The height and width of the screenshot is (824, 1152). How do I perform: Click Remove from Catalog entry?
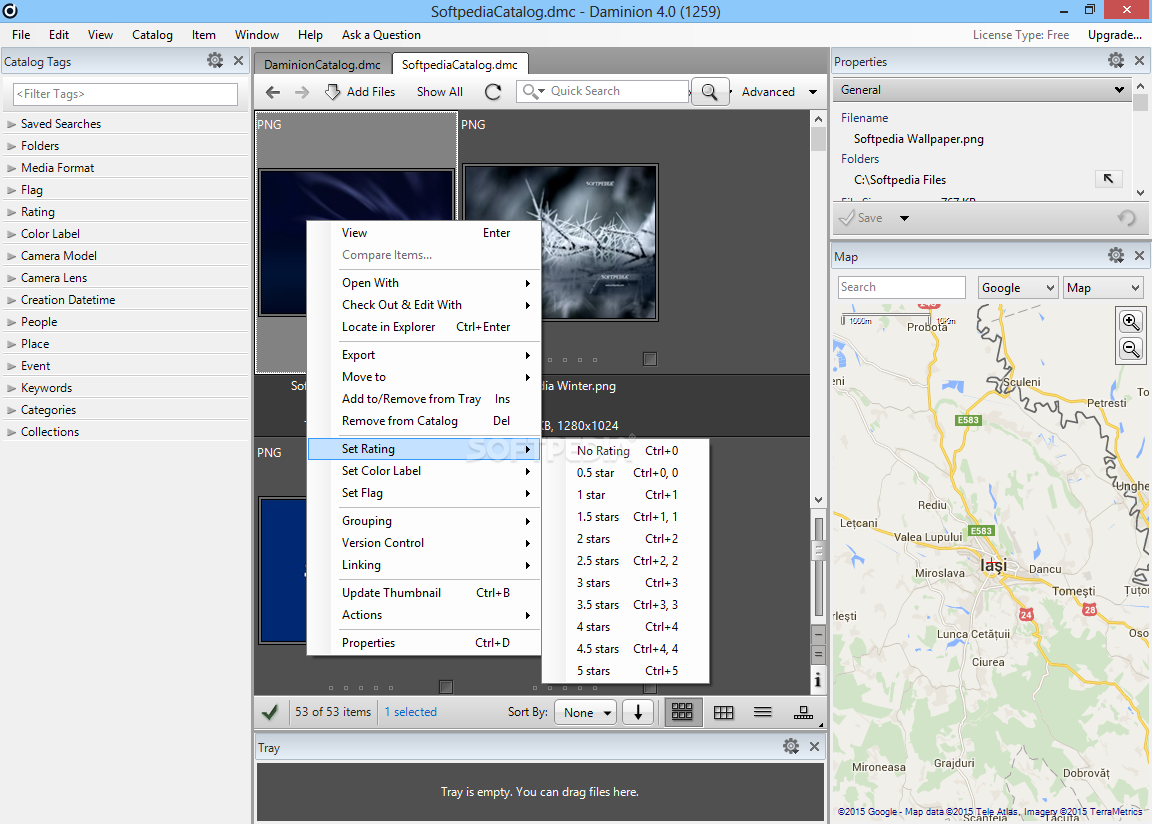pyautogui.click(x=424, y=421)
